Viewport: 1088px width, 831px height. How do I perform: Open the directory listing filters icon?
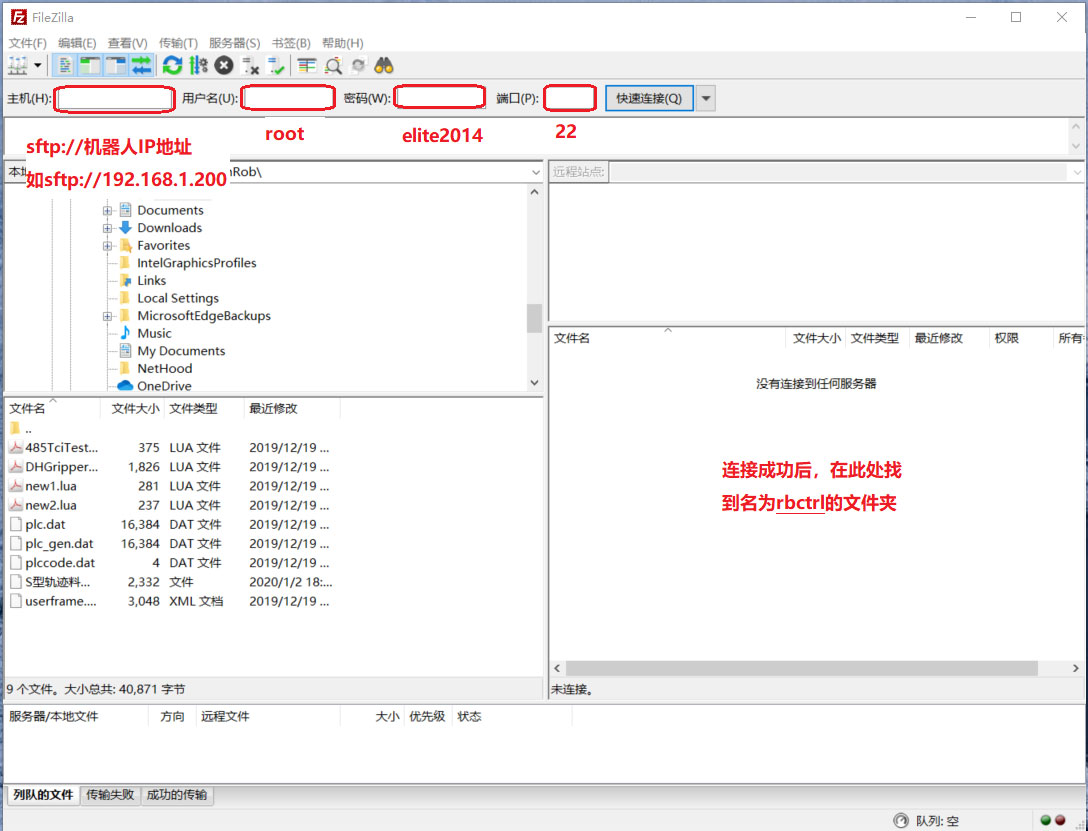[307, 66]
